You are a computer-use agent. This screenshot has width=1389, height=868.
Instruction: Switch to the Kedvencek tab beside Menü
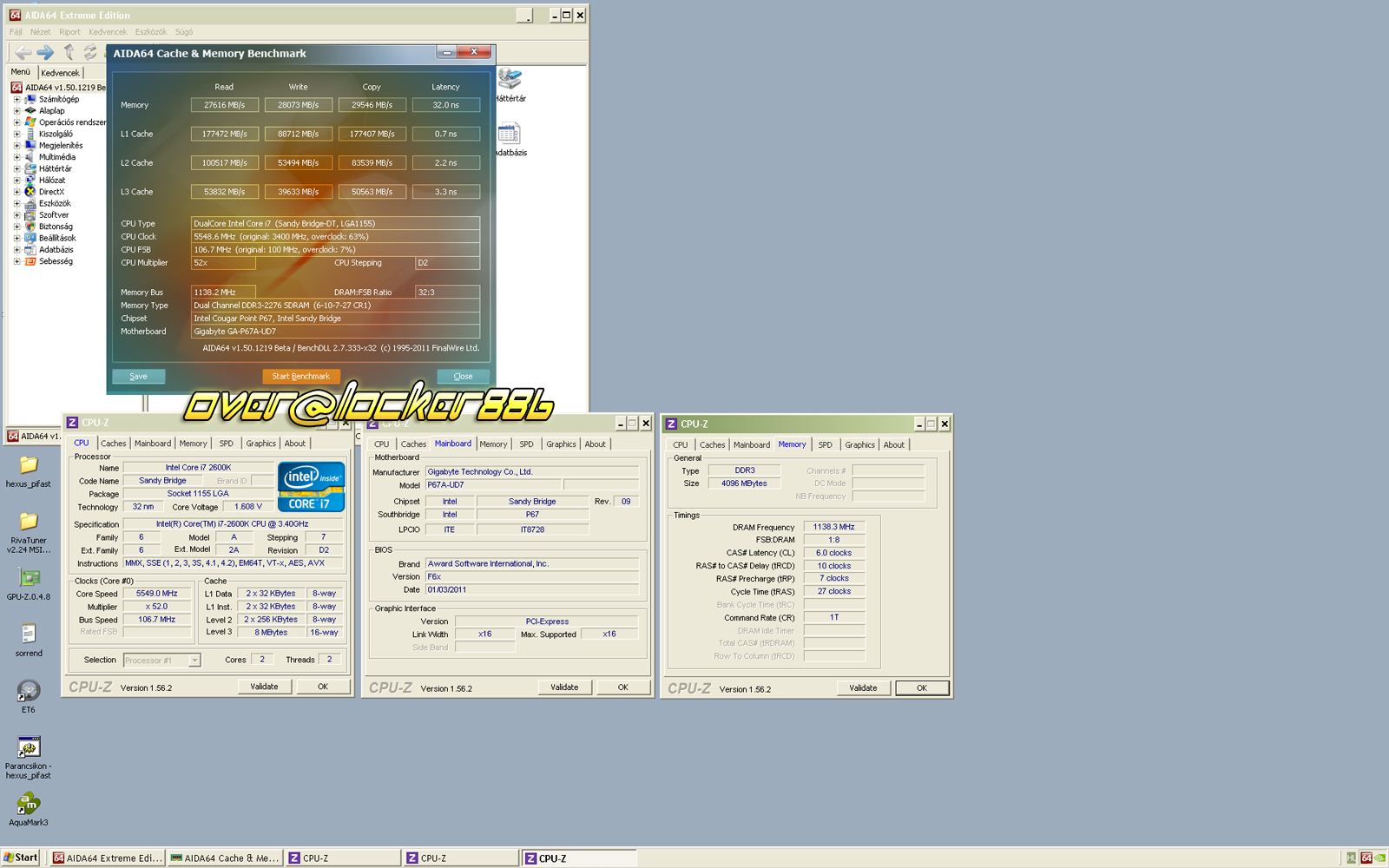tap(60, 73)
